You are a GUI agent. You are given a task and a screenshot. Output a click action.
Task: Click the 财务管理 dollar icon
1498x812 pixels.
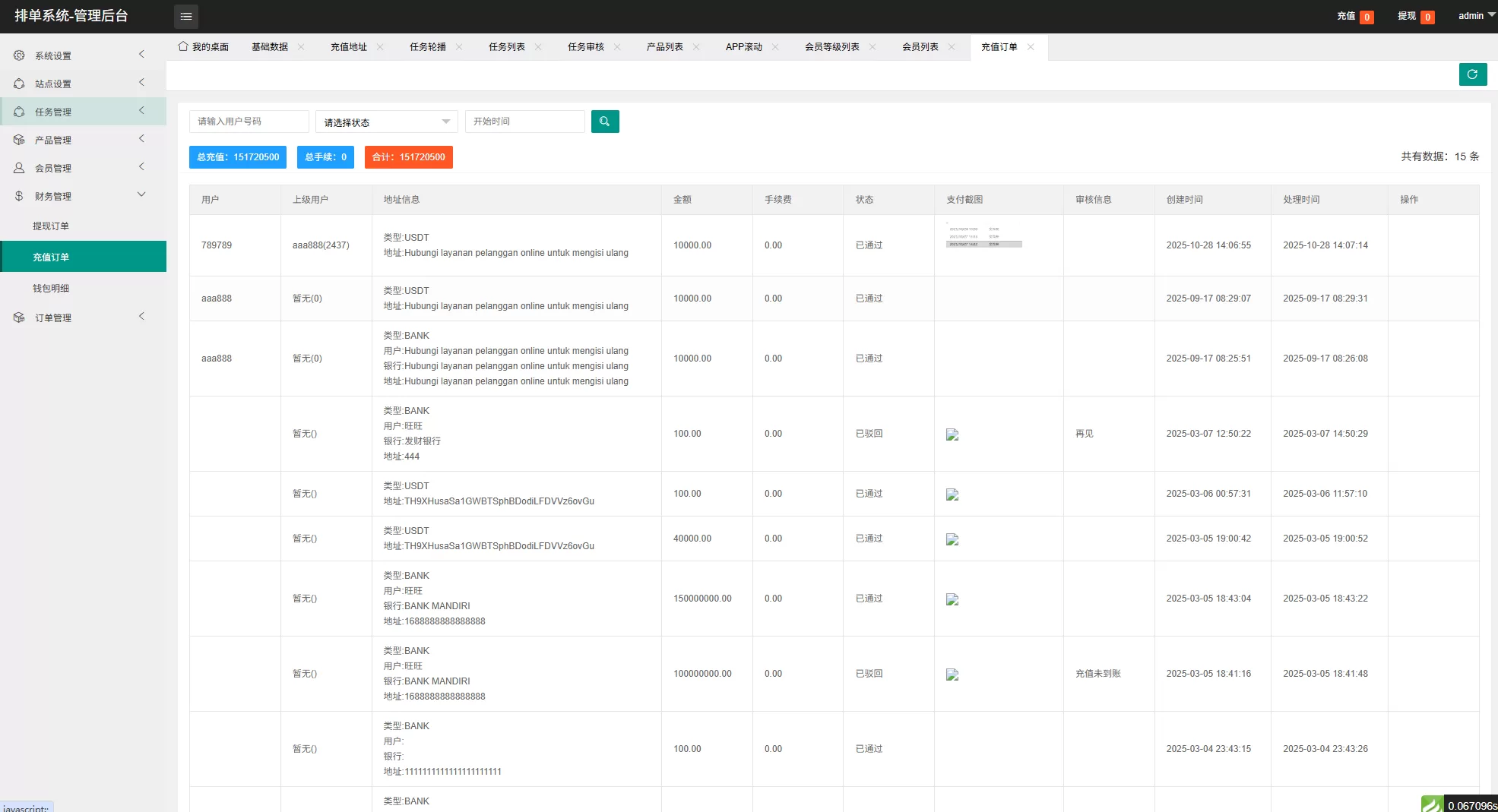pyautogui.click(x=19, y=196)
